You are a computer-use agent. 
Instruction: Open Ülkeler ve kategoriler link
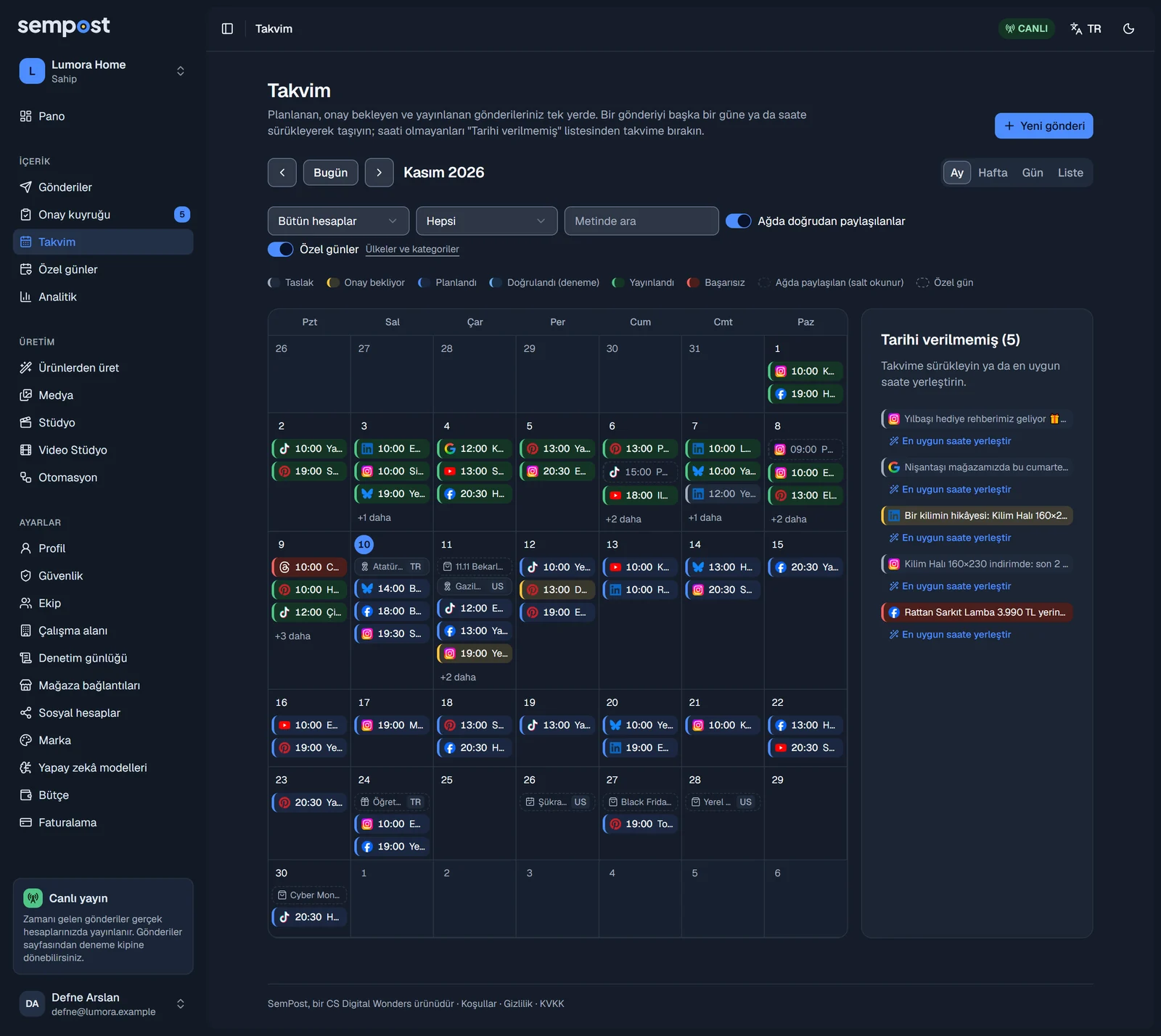pos(412,250)
